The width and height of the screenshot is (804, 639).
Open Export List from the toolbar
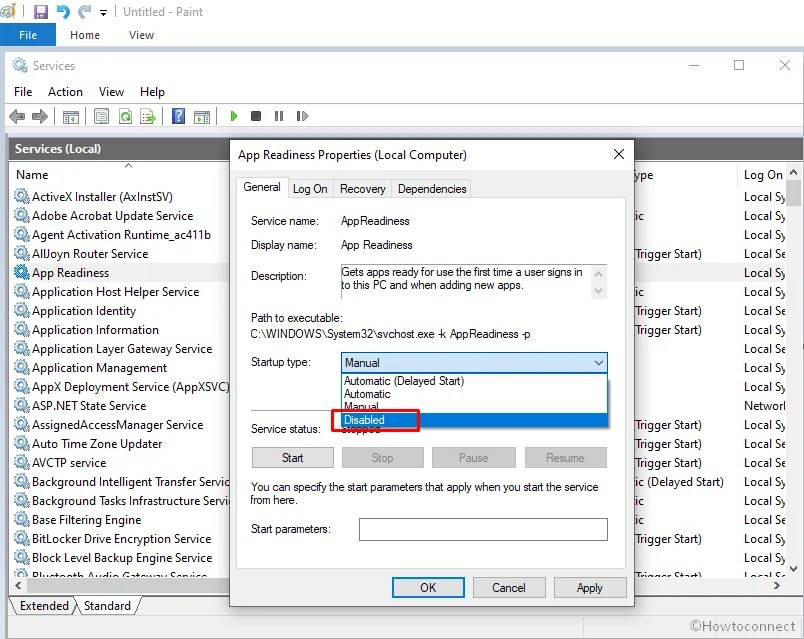[x=147, y=116]
